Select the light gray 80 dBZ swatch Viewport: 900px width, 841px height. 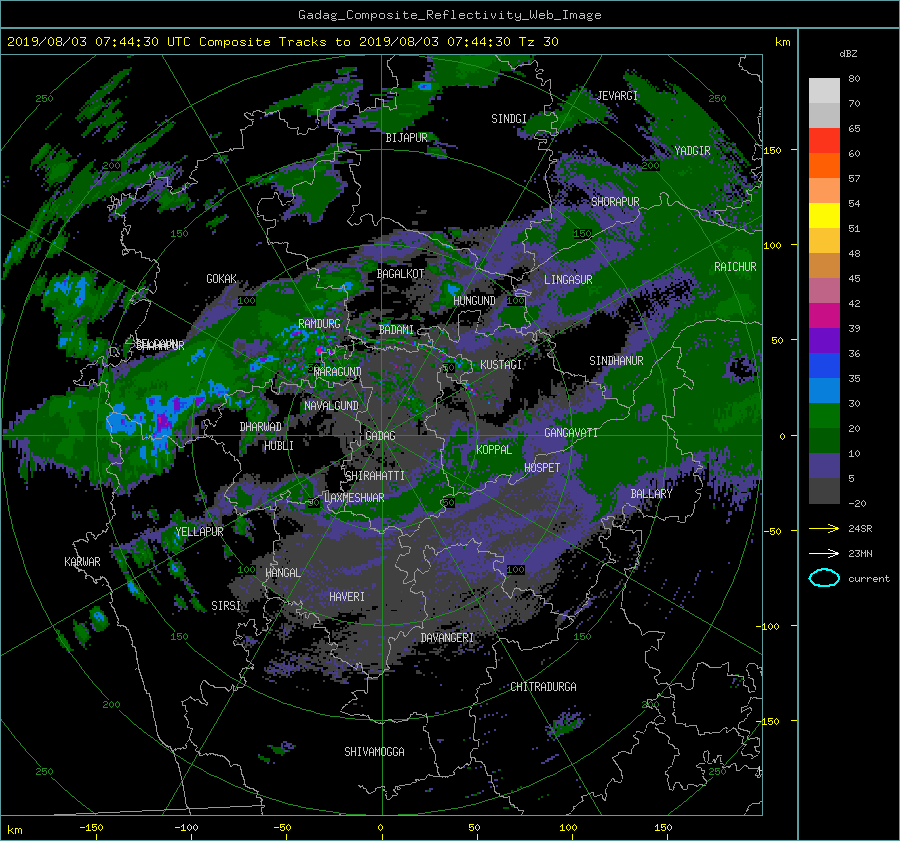click(824, 90)
